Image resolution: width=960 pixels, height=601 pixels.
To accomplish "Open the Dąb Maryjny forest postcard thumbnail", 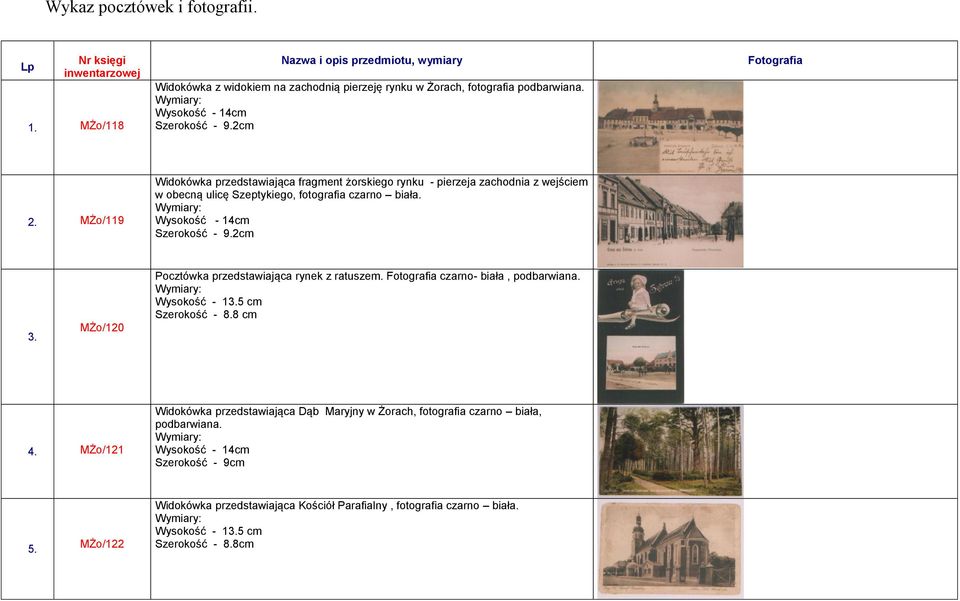I will pos(670,451).
